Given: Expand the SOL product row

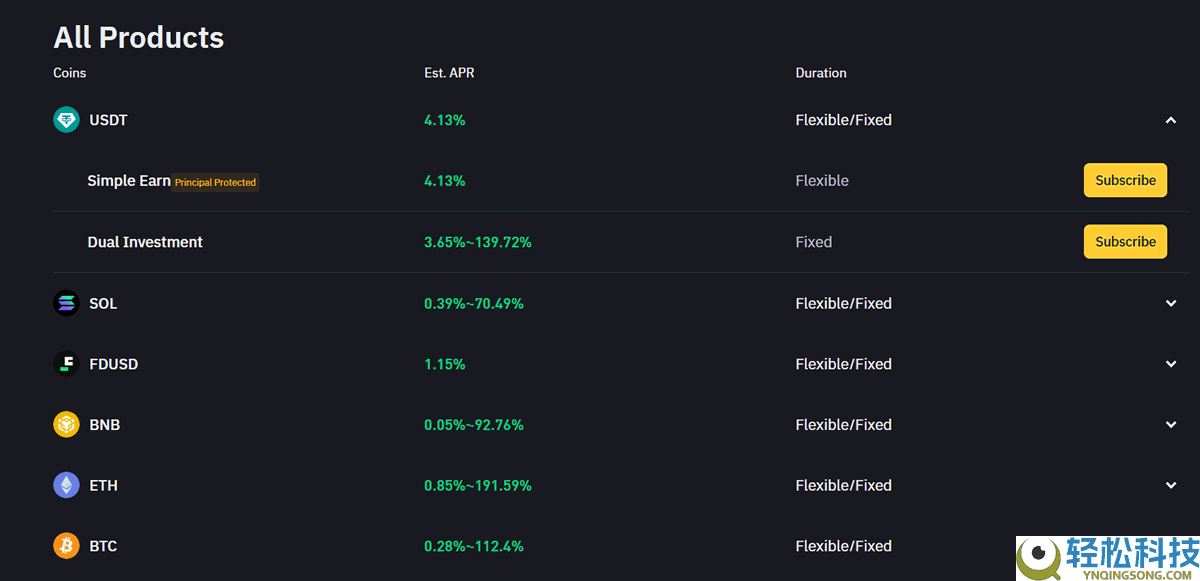Looking at the screenshot, I should pos(1171,303).
